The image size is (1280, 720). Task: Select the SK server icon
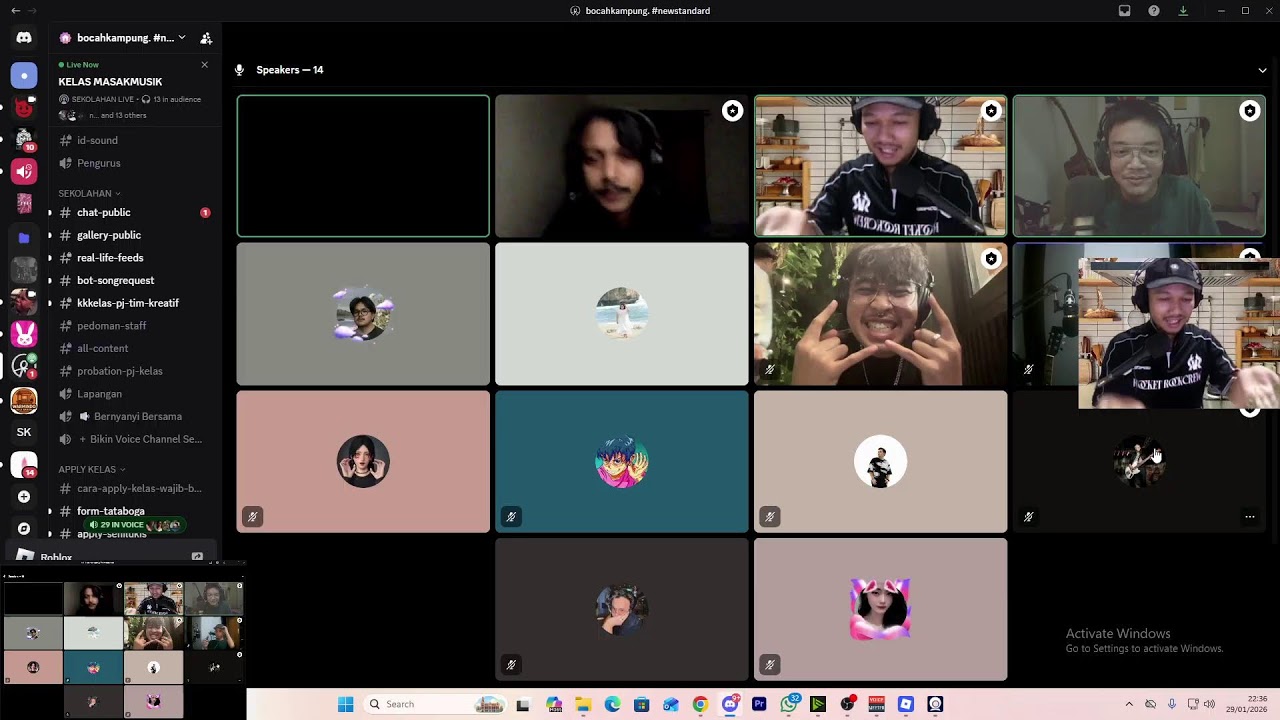coord(24,432)
